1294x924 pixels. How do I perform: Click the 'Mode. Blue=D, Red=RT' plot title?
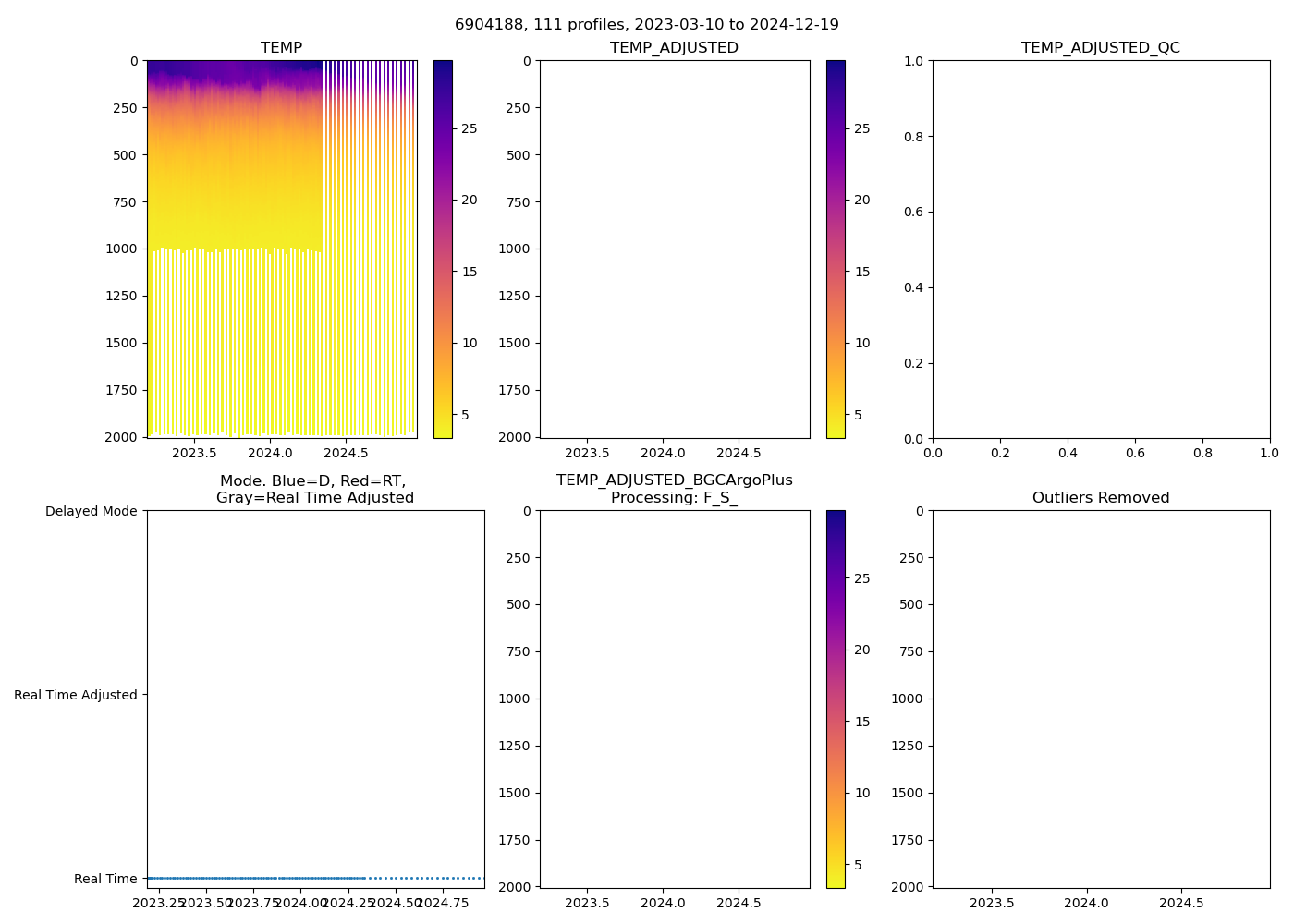click(x=314, y=490)
